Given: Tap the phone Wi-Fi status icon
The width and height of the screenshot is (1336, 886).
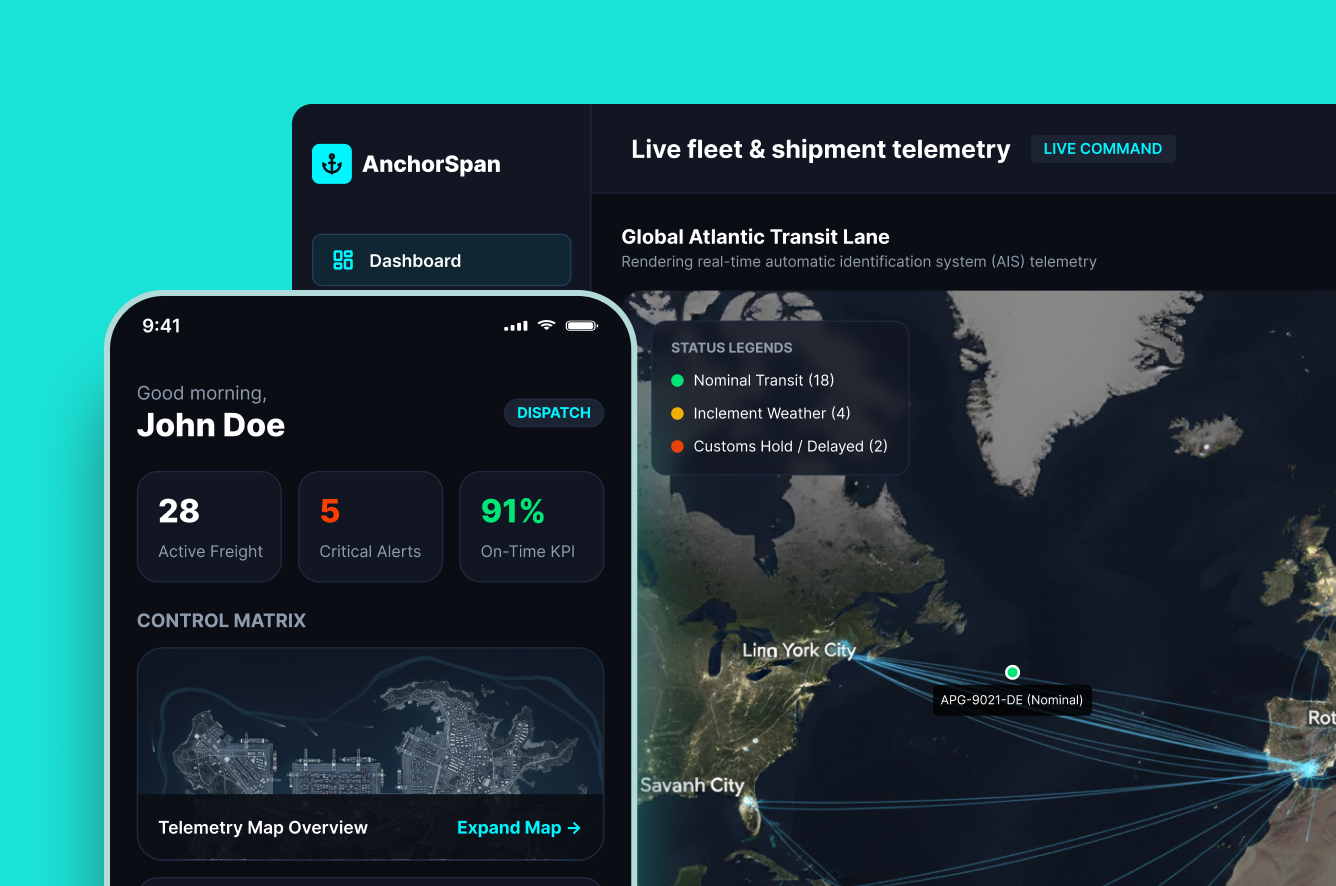Looking at the screenshot, I should point(546,325).
